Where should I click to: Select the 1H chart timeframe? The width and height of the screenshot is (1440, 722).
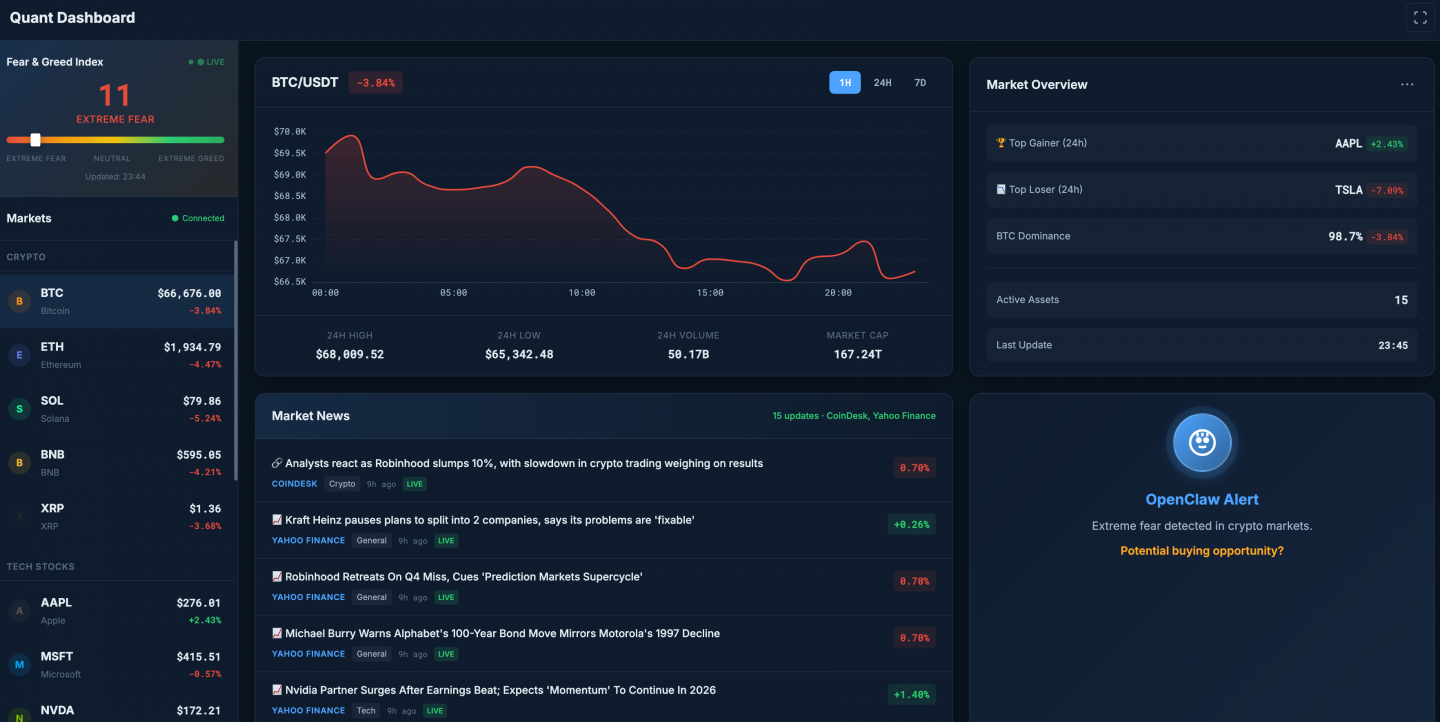coord(844,83)
